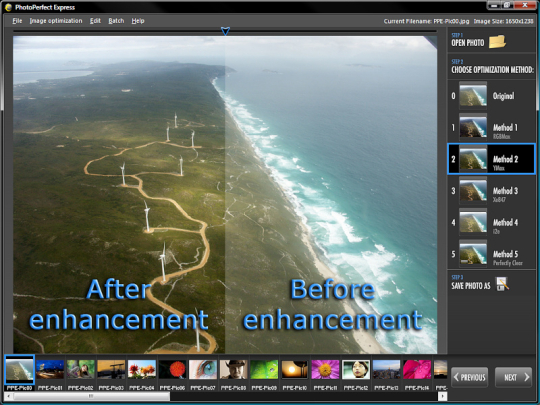Open the Batch menu
This screenshot has height=405, width=540.
coord(116,21)
